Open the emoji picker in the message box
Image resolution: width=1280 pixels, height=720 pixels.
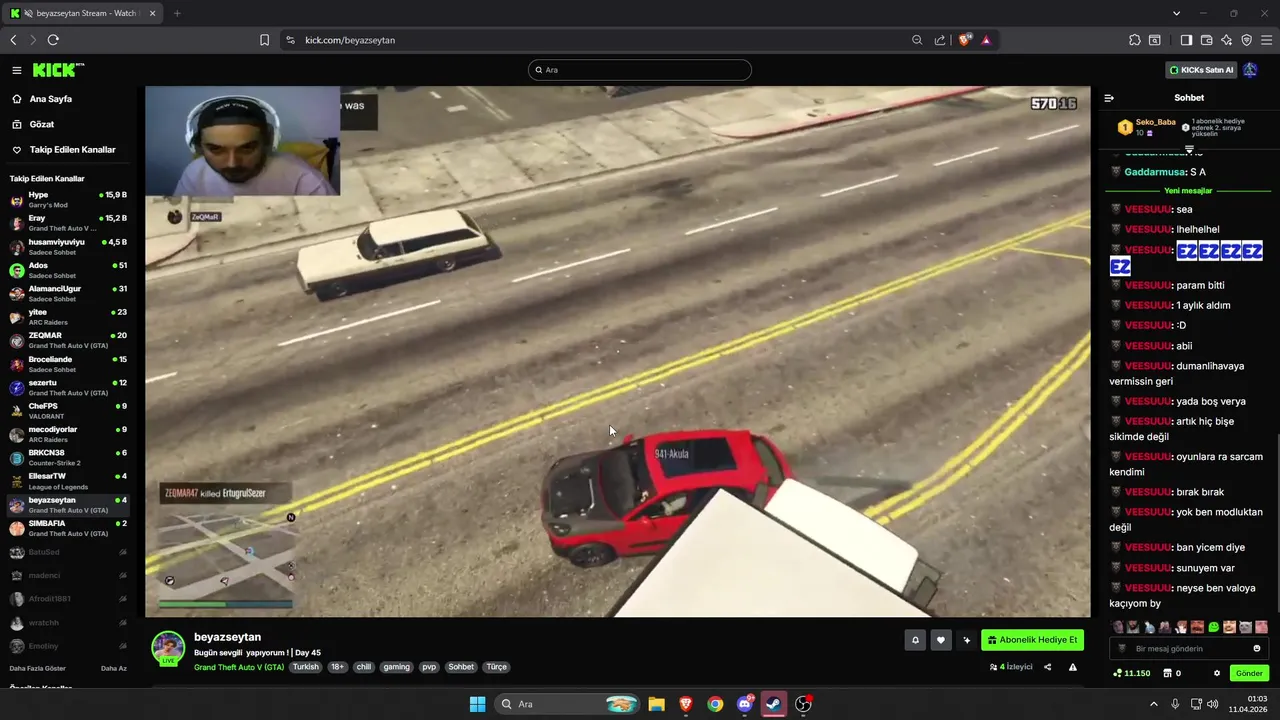pos(1257,648)
